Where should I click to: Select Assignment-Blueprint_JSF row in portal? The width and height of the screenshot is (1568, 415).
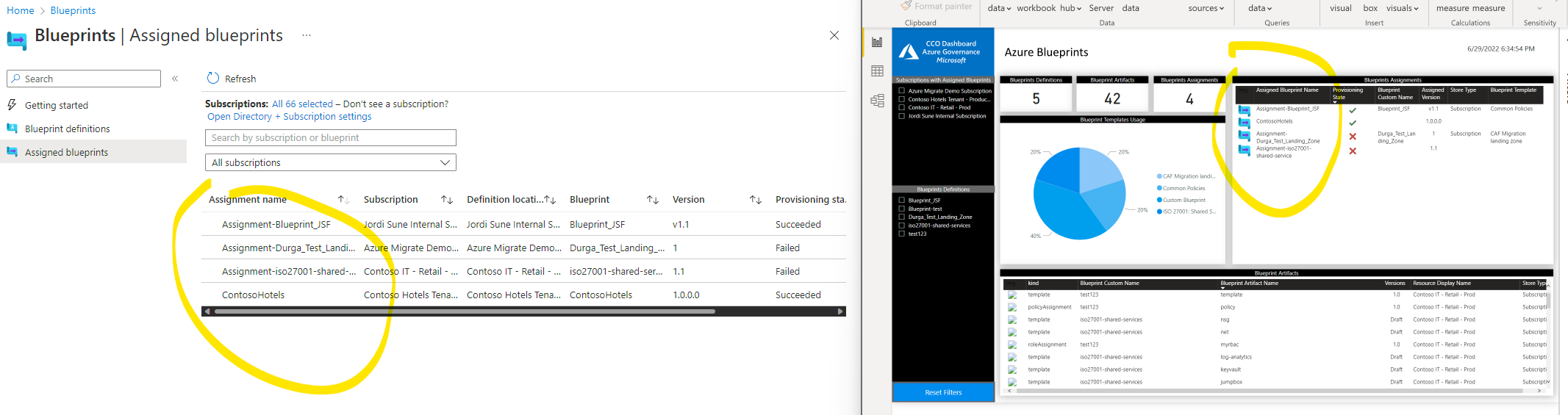(523, 224)
